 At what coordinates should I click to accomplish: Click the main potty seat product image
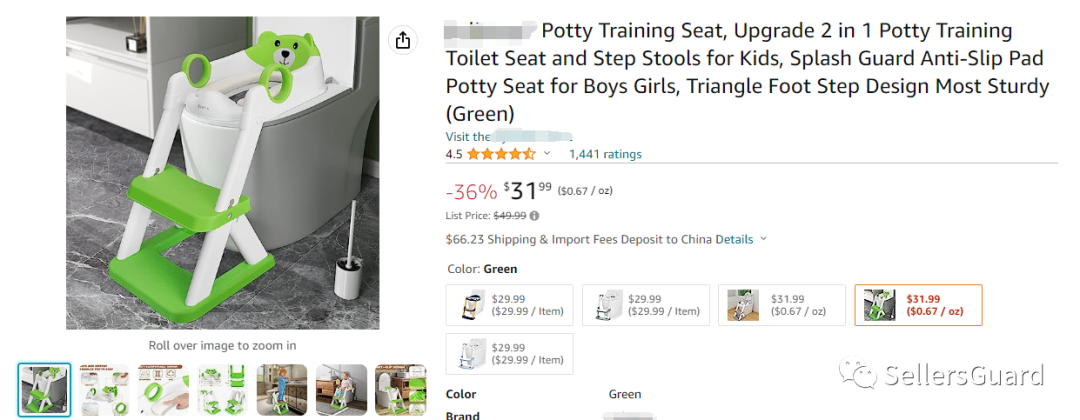[222, 172]
